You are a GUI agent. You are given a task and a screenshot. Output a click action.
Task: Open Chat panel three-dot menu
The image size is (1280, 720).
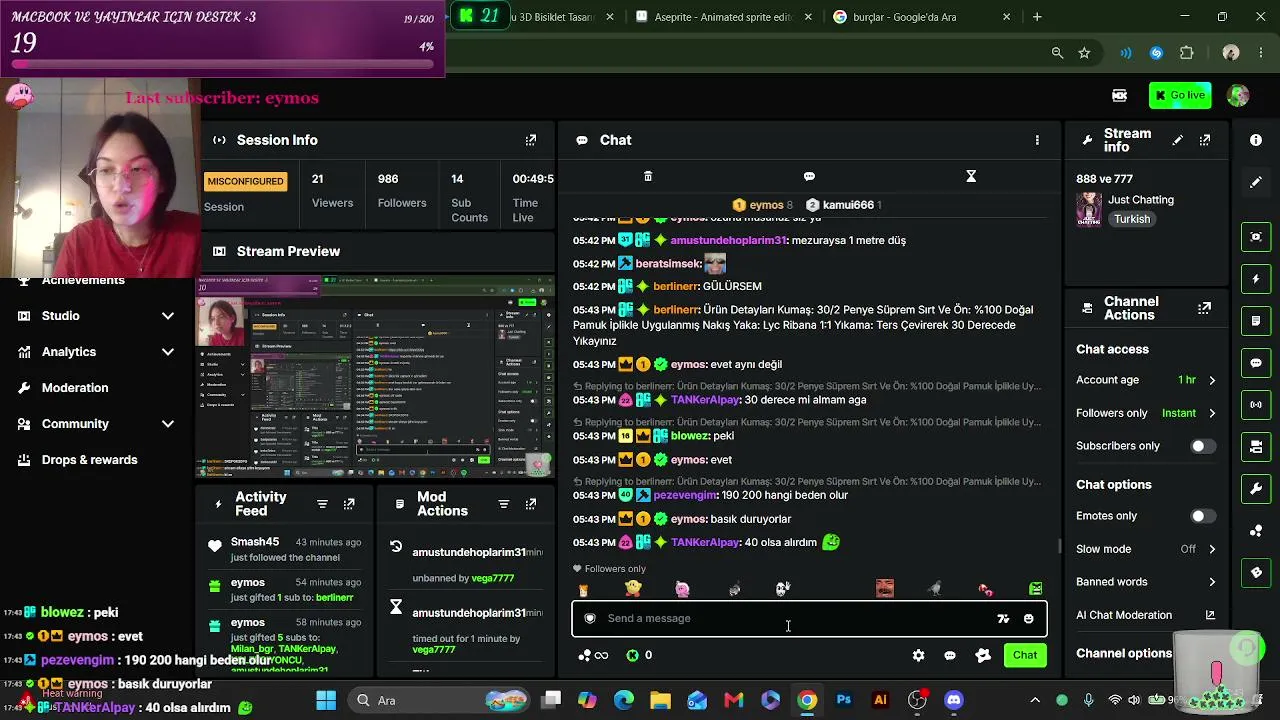click(x=1037, y=140)
